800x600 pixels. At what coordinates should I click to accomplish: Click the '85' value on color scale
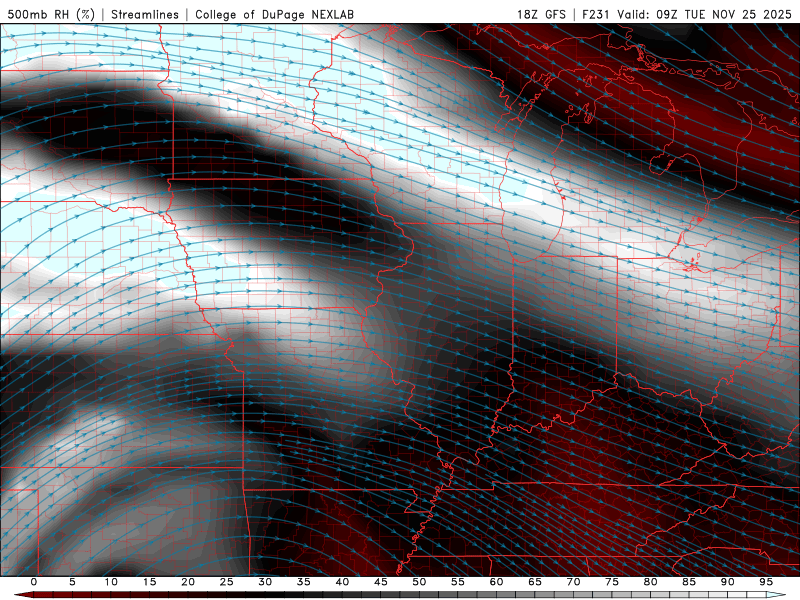[688, 582]
